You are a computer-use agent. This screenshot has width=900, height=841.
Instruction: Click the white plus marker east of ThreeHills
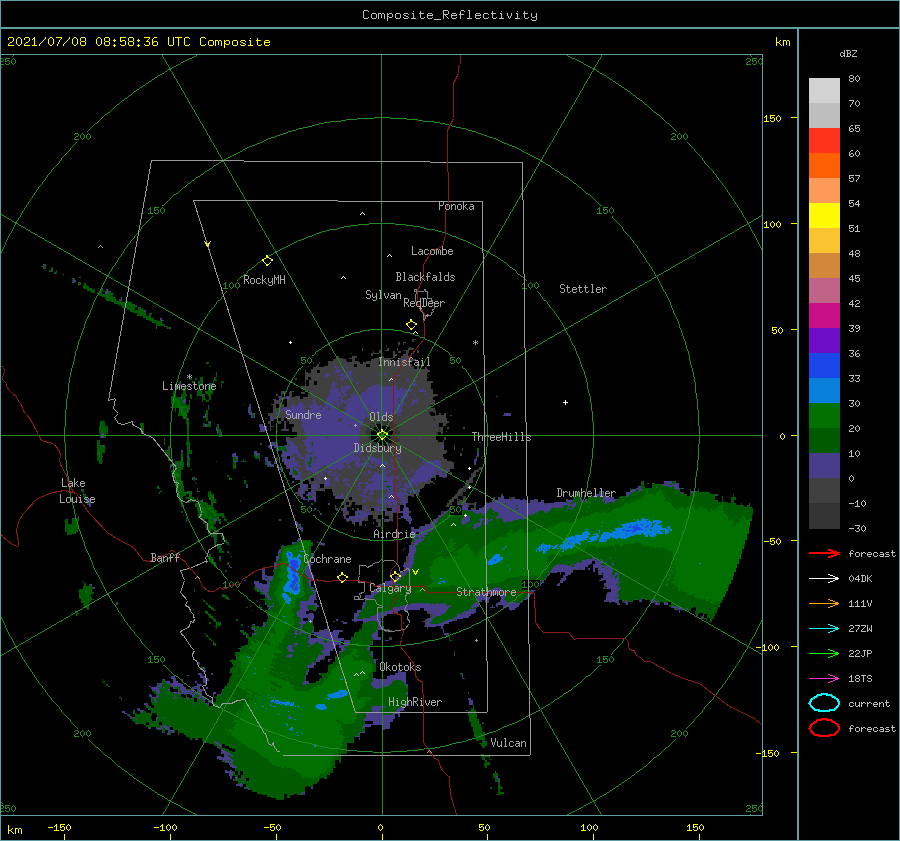[565, 402]
